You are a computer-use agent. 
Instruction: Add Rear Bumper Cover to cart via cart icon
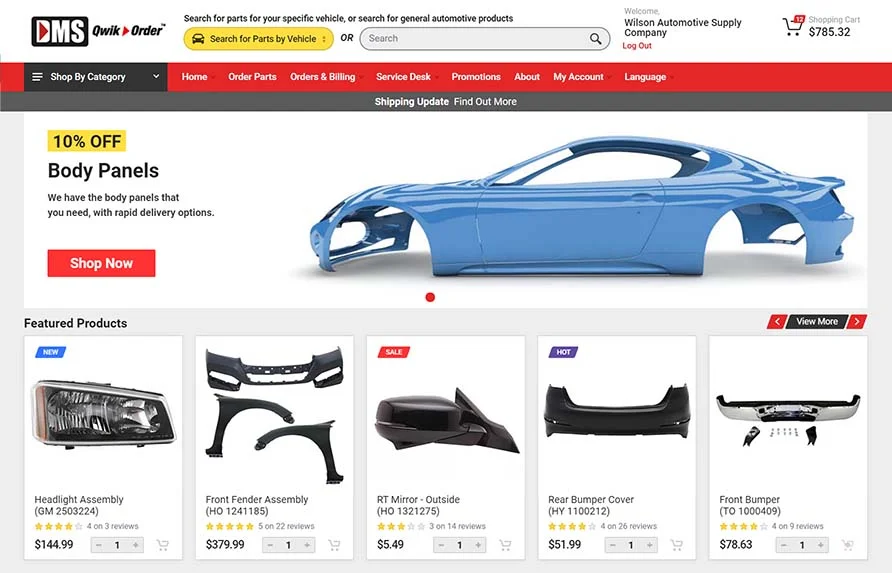tap(676, 545)
